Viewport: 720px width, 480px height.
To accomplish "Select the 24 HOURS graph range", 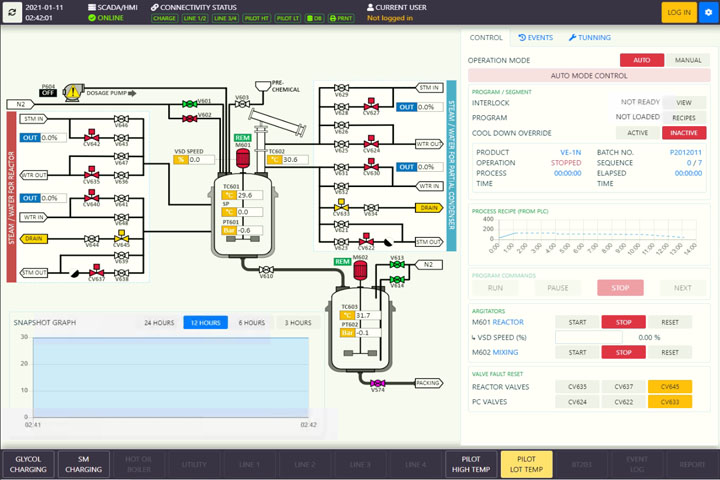I will [x=157, y=323].
